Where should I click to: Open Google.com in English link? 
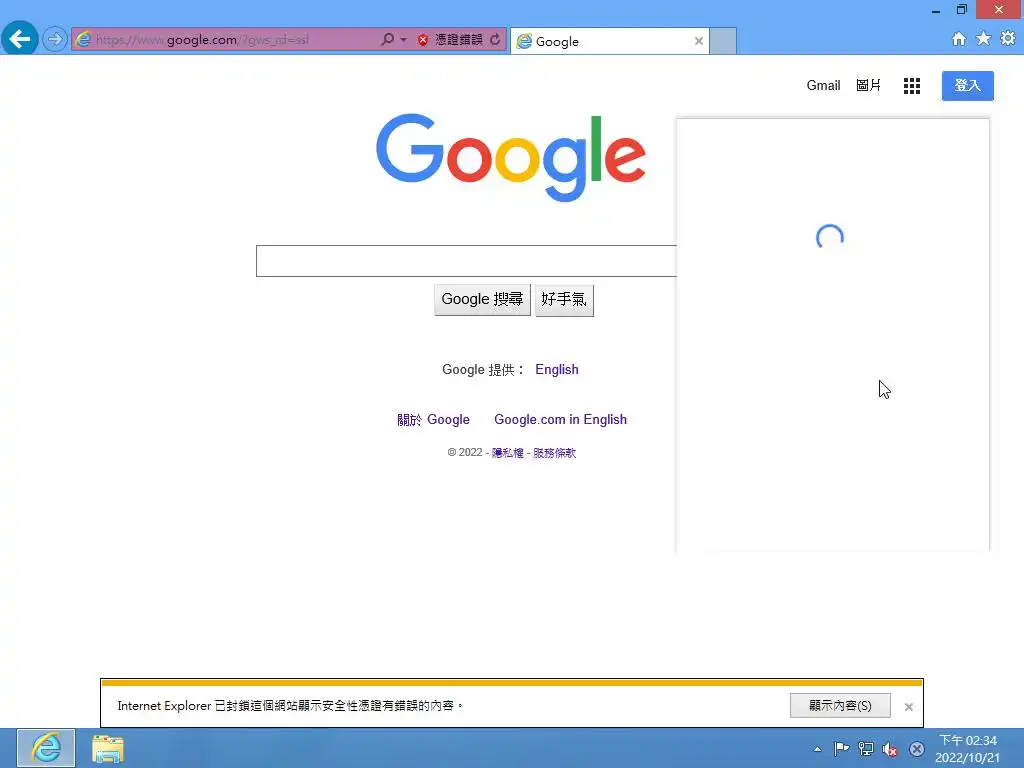tap(560, 420)
